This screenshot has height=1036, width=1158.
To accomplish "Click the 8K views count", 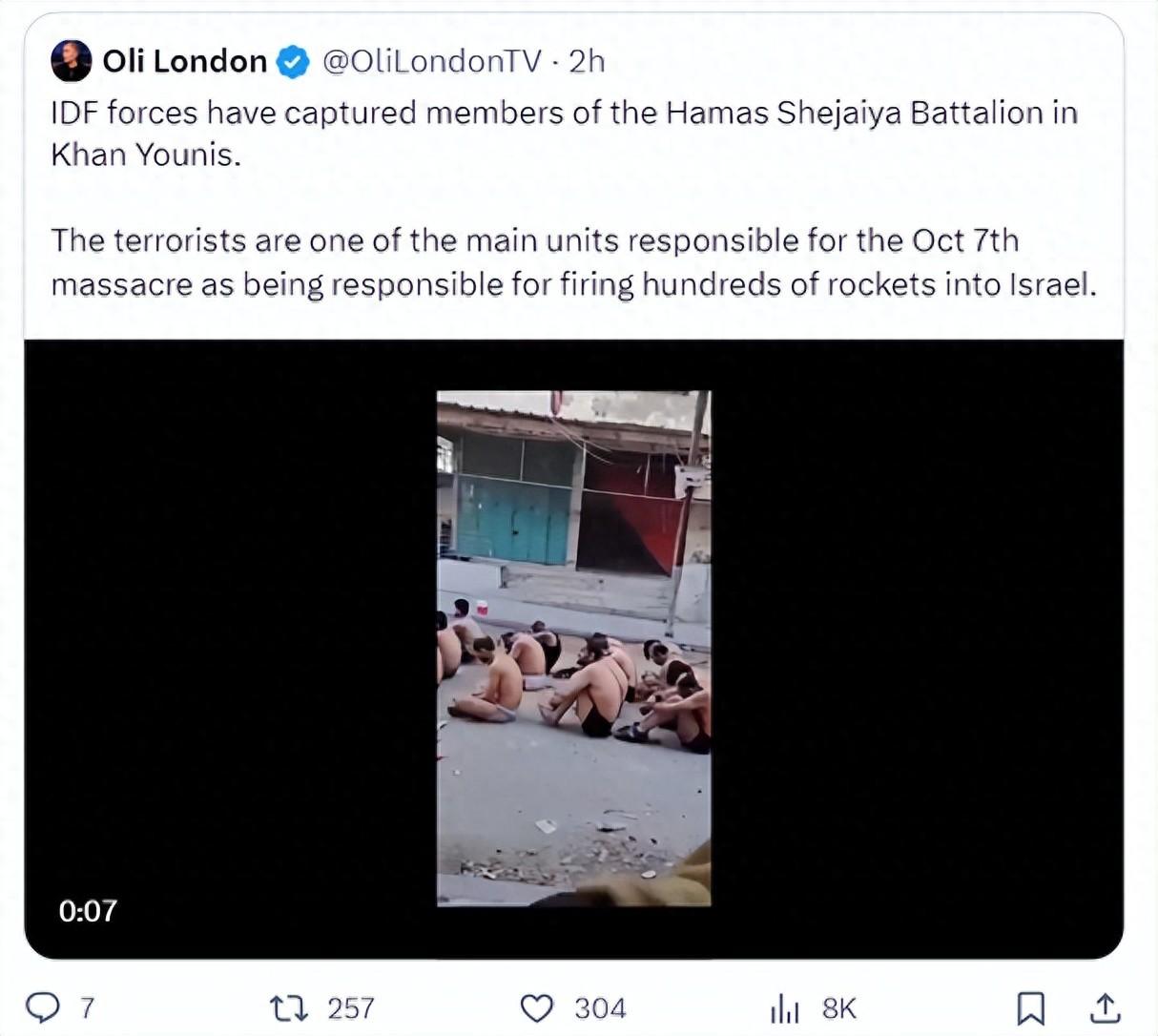I will tap(839, 1008).
